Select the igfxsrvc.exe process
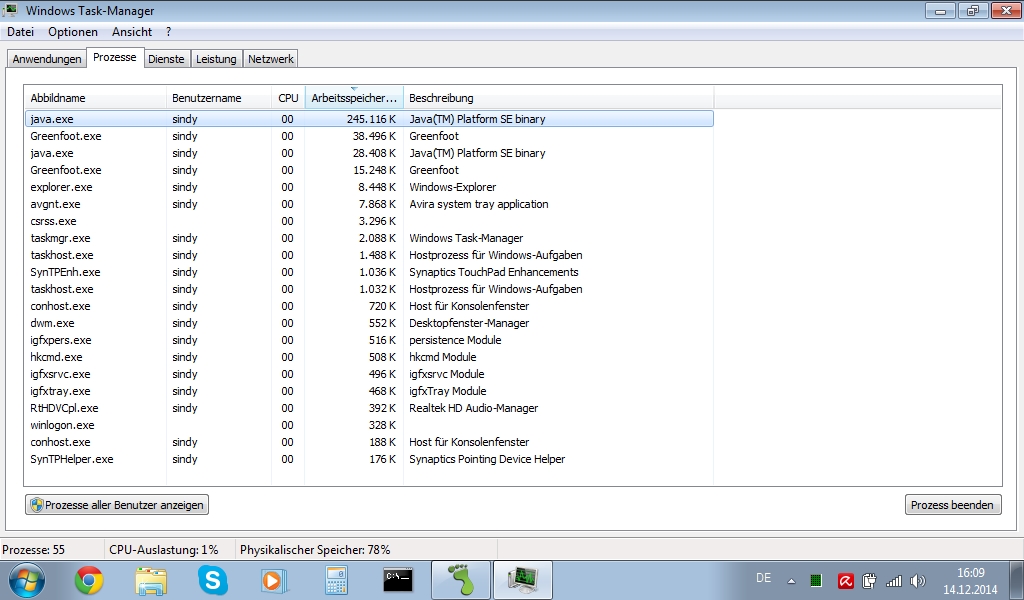The height and width of the screenshot is (600, 1024). coord(369,373)
